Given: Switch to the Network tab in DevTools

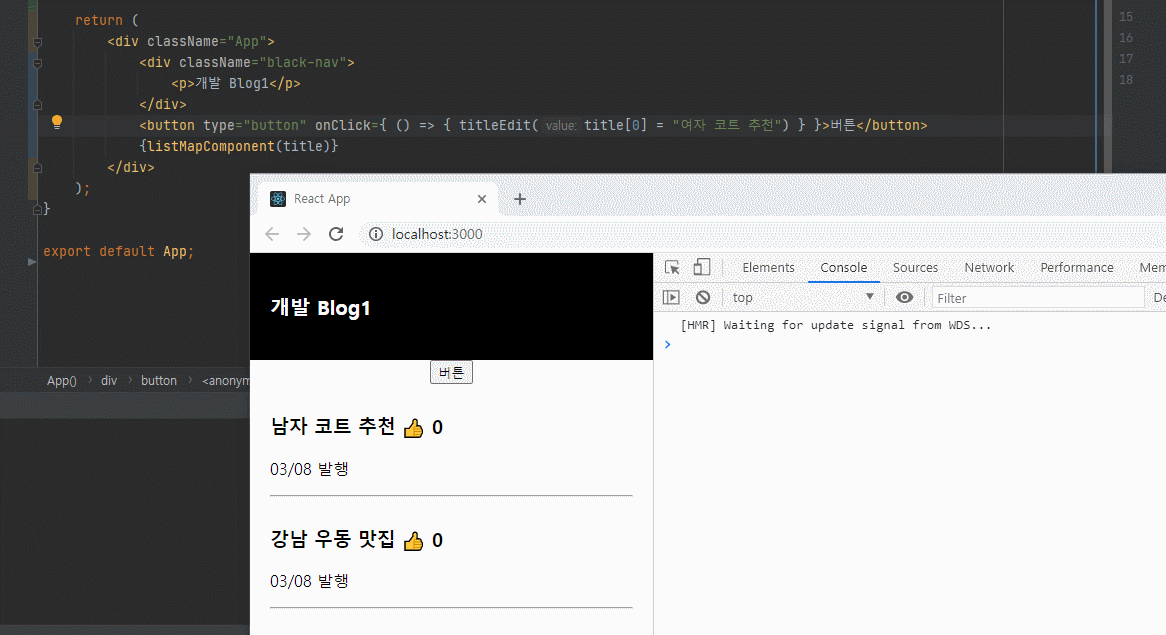Looking at the screenshot, I should (x=989, y=268).
